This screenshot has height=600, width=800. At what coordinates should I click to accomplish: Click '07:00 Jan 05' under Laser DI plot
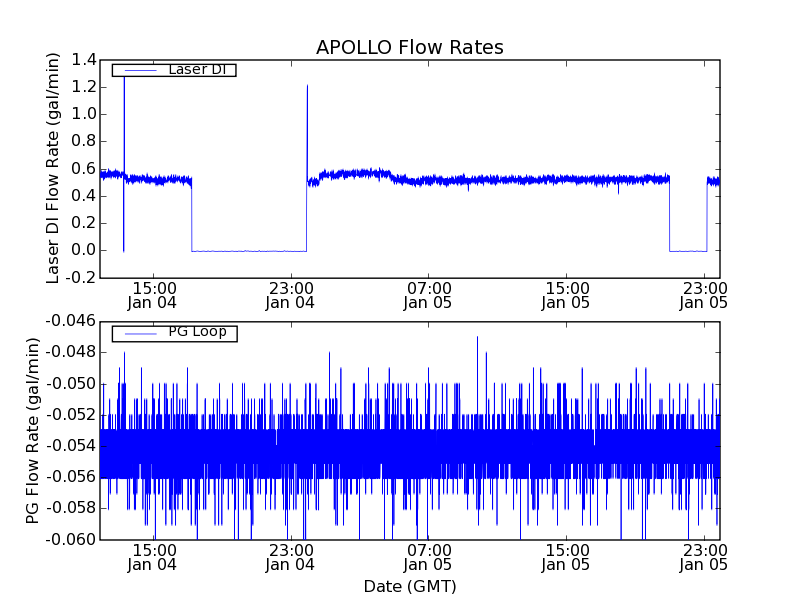click(428, 296)
